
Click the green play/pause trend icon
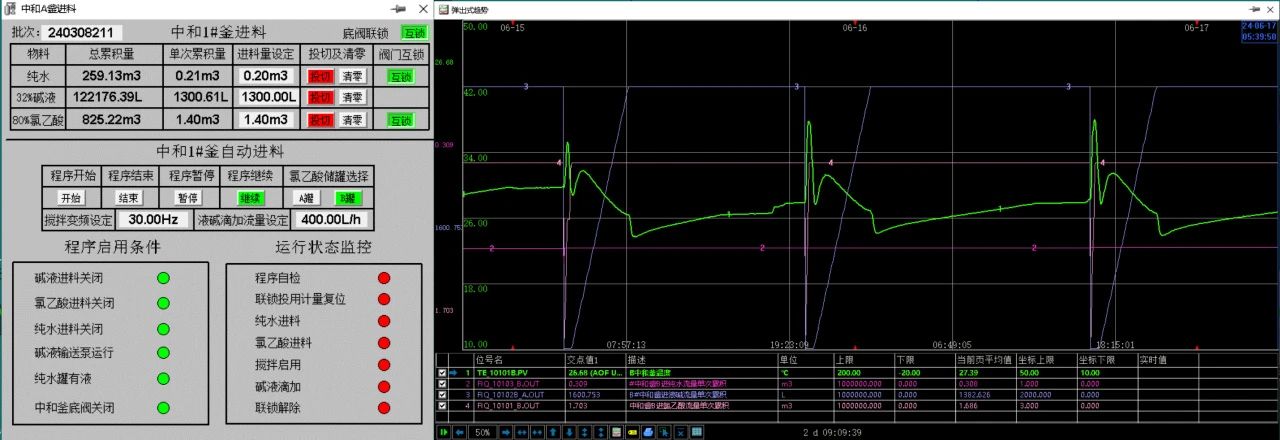pos(444,432)
